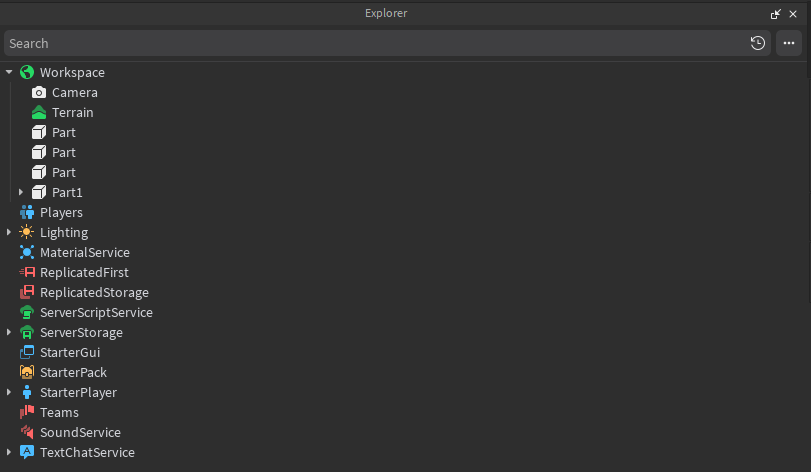
Task: Select ReplicatedStorage in the tree
Action: pyautogui.click(x=95, y=293)
